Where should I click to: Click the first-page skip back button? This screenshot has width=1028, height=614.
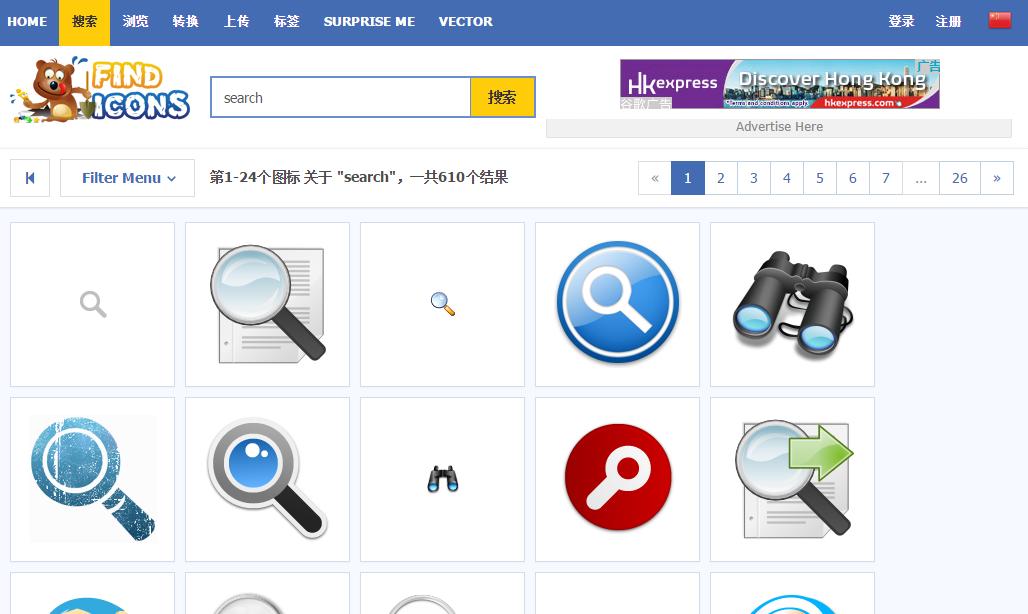pos(30,178)
